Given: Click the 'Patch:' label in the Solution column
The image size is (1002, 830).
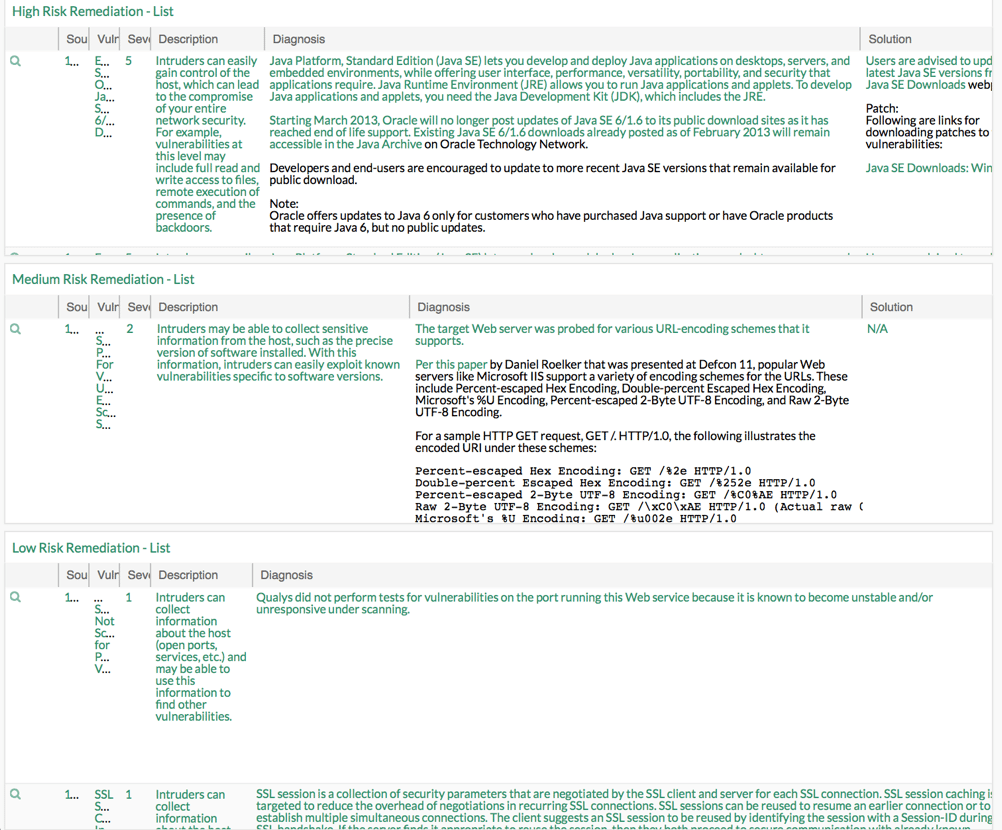Looking at the screenshot, I should click(882, 109).
